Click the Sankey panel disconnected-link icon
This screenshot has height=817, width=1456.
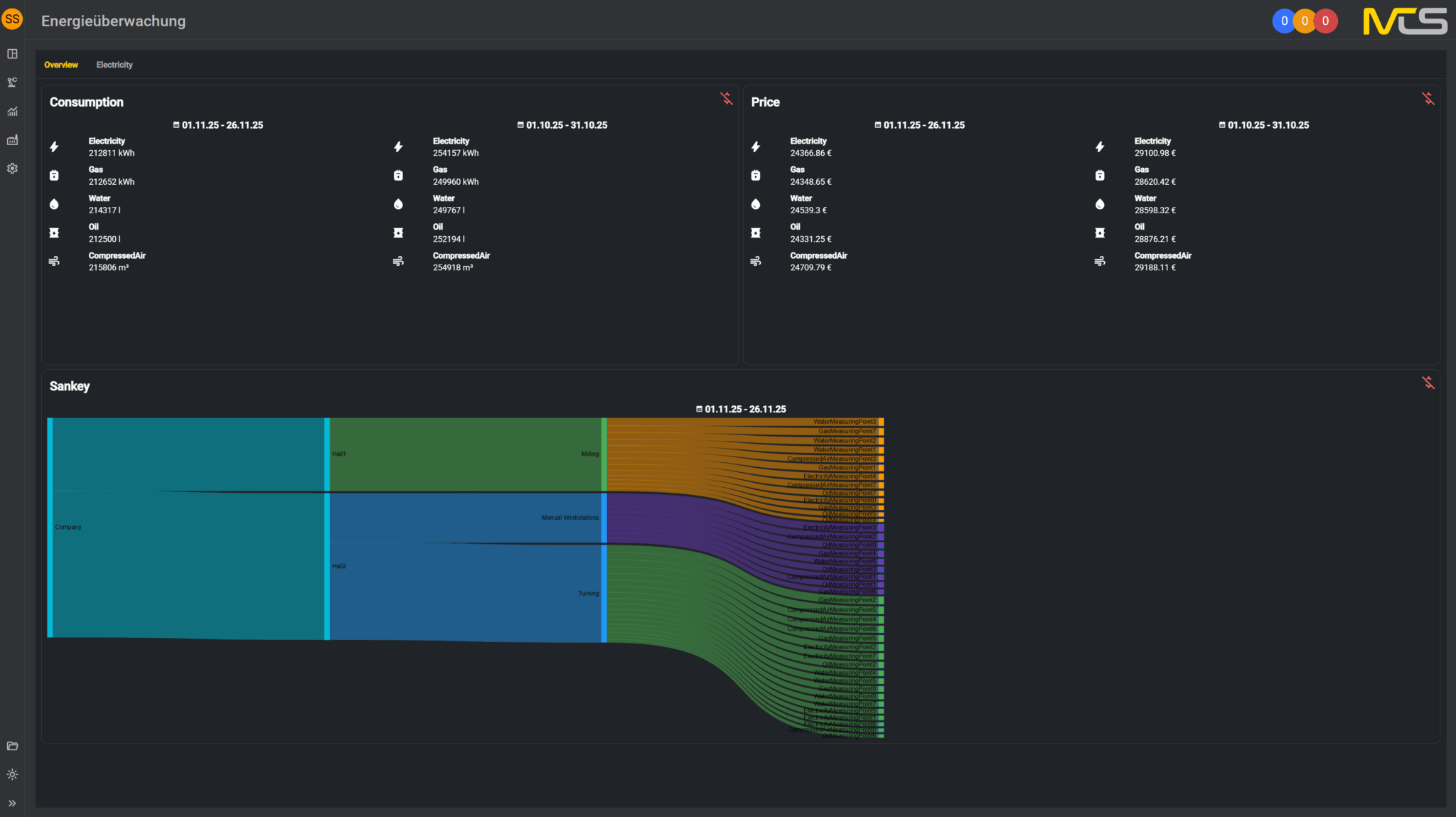[1428, 383]
